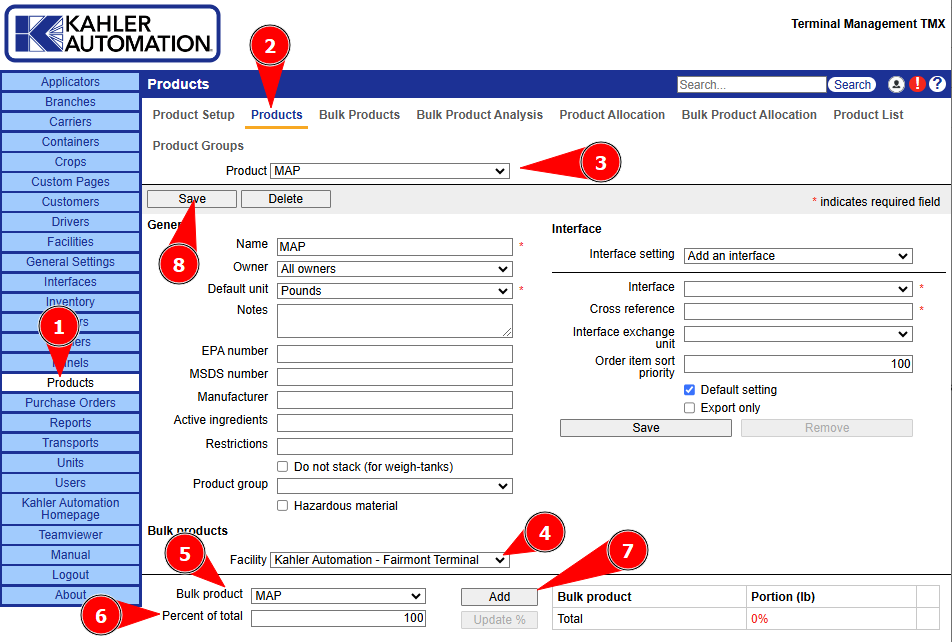
Task: Open Reports sidebar item
Action: [x=70, y=423]
